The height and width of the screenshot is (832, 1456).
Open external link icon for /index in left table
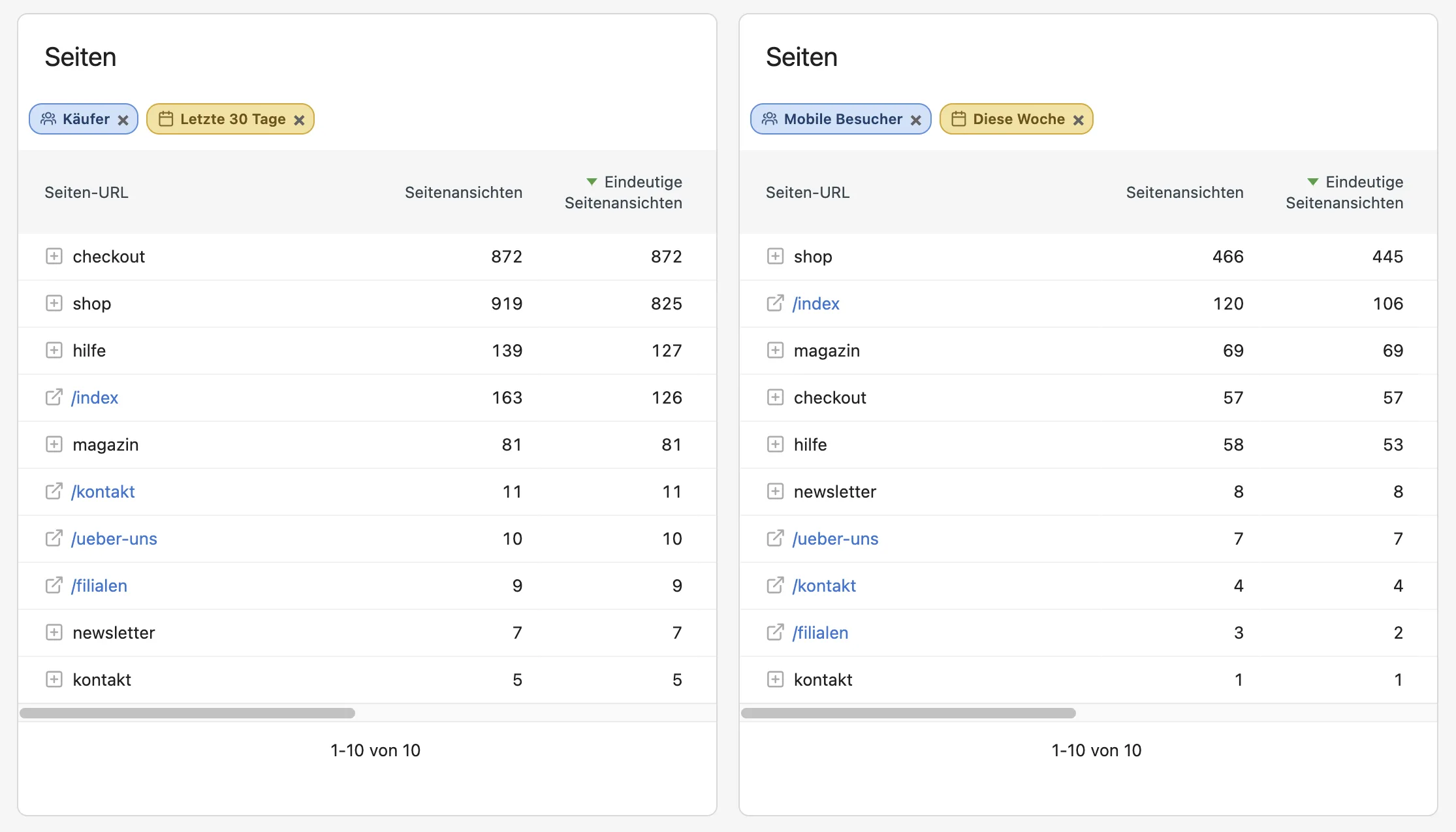tap(54, 396)
